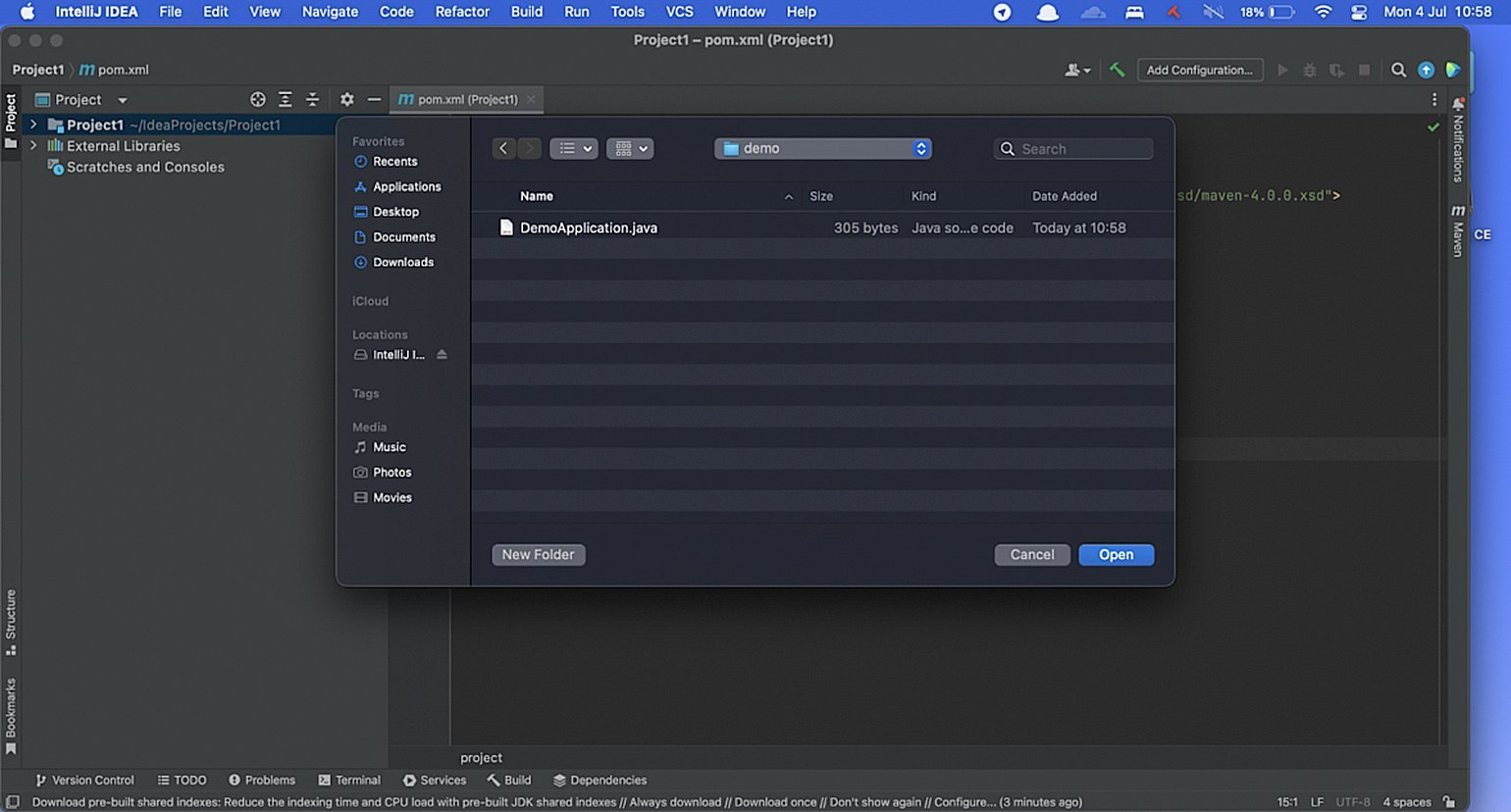Image resolution: width=1511 pixels, height=812 pixels.
Task: Open Project tool window settings gear
Action: tap(346, 99)
